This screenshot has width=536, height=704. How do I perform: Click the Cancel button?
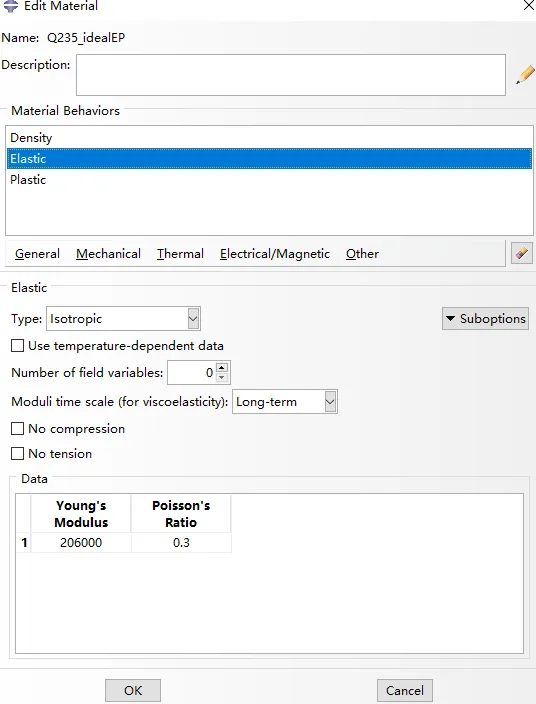404,691
